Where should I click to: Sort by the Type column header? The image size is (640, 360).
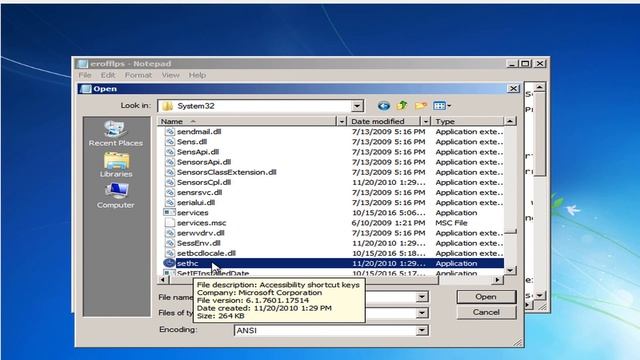[x=468, y=121]
